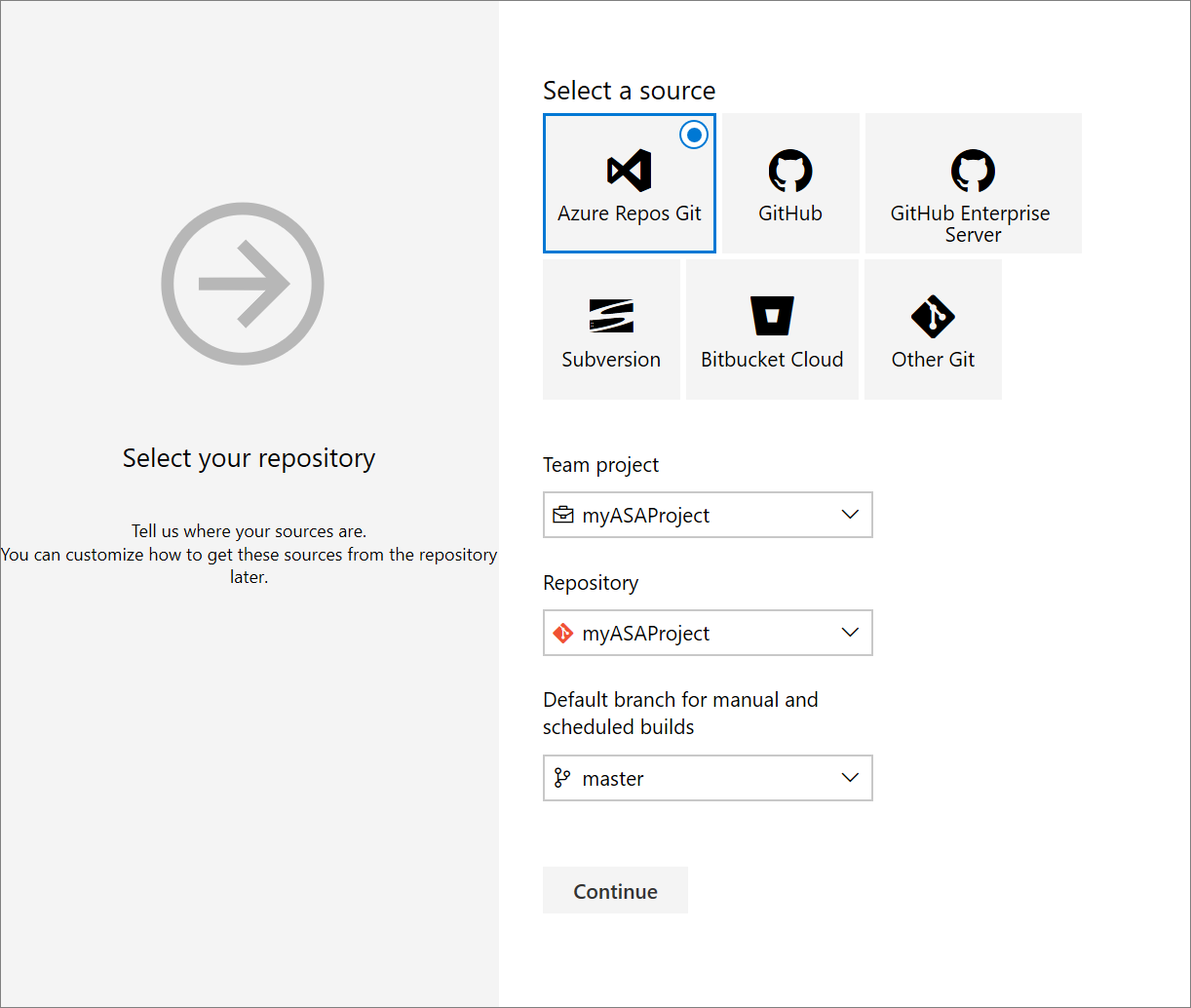Choose master as the default branch
This screenshot has height=1008, width=1191.
[614, 778]
